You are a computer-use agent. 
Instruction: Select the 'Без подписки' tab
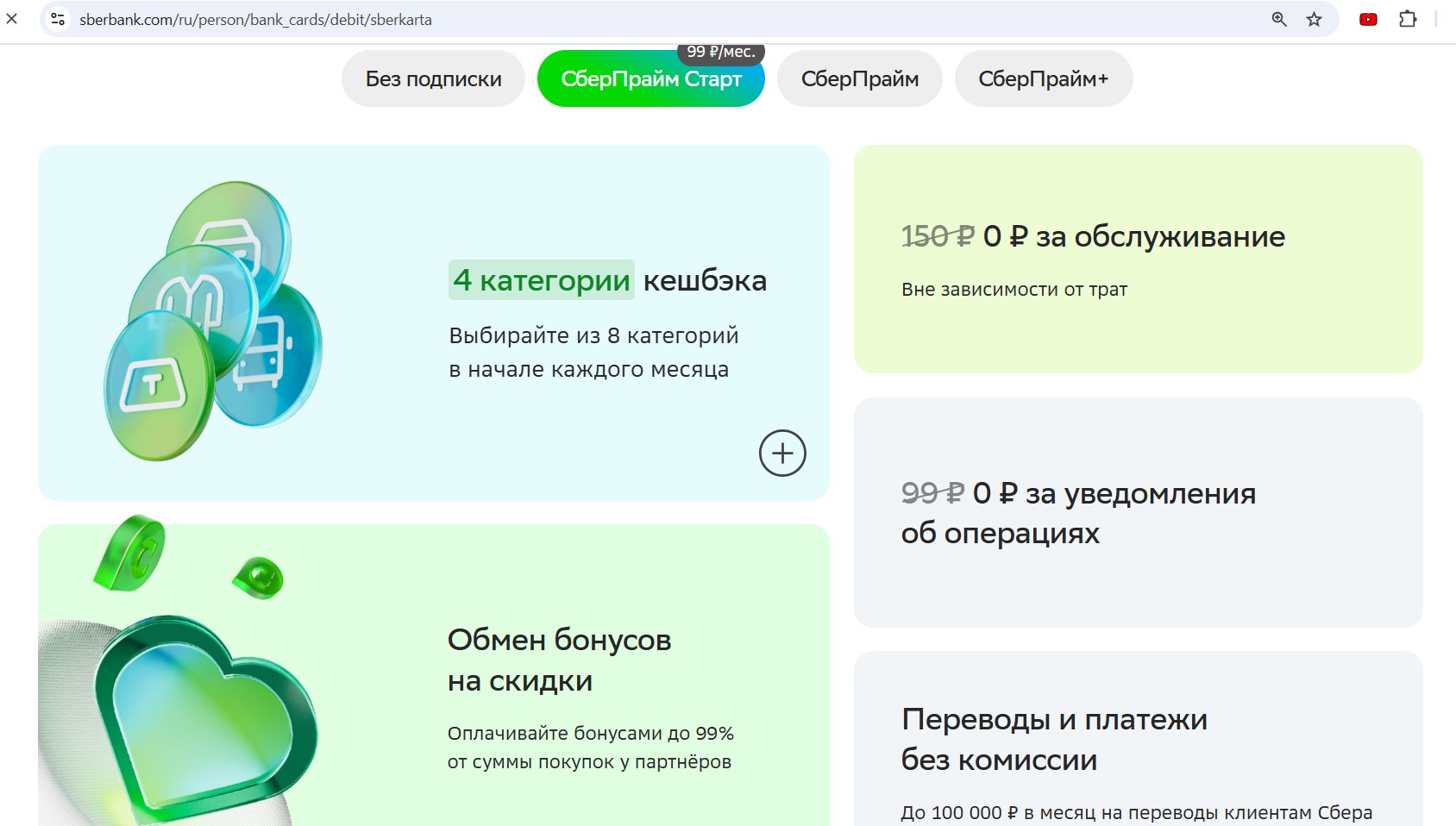[x=433, y=78]
